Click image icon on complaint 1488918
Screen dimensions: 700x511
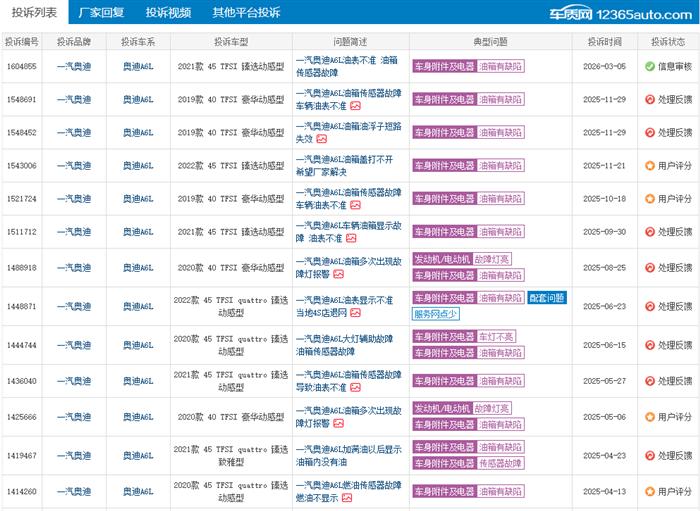[x=339, y=274]
